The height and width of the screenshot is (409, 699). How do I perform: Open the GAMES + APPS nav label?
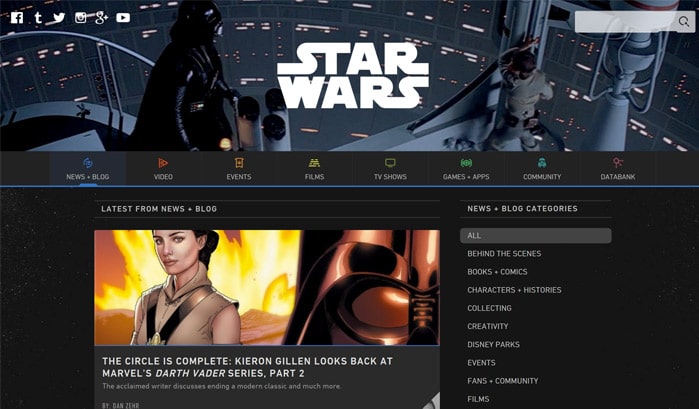466,177
